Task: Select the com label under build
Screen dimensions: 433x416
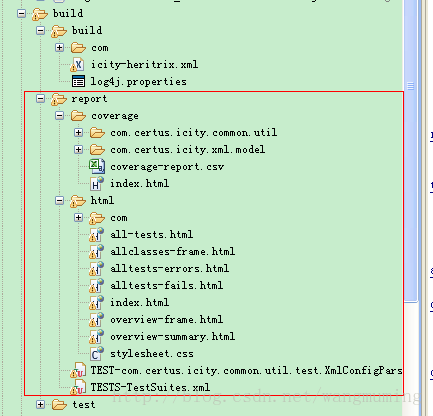Action: tap(100, 48)
